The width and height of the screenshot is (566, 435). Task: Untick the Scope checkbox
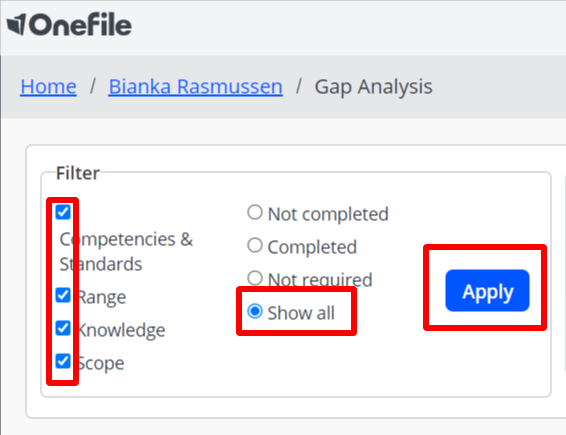click(x=63, y=361)
